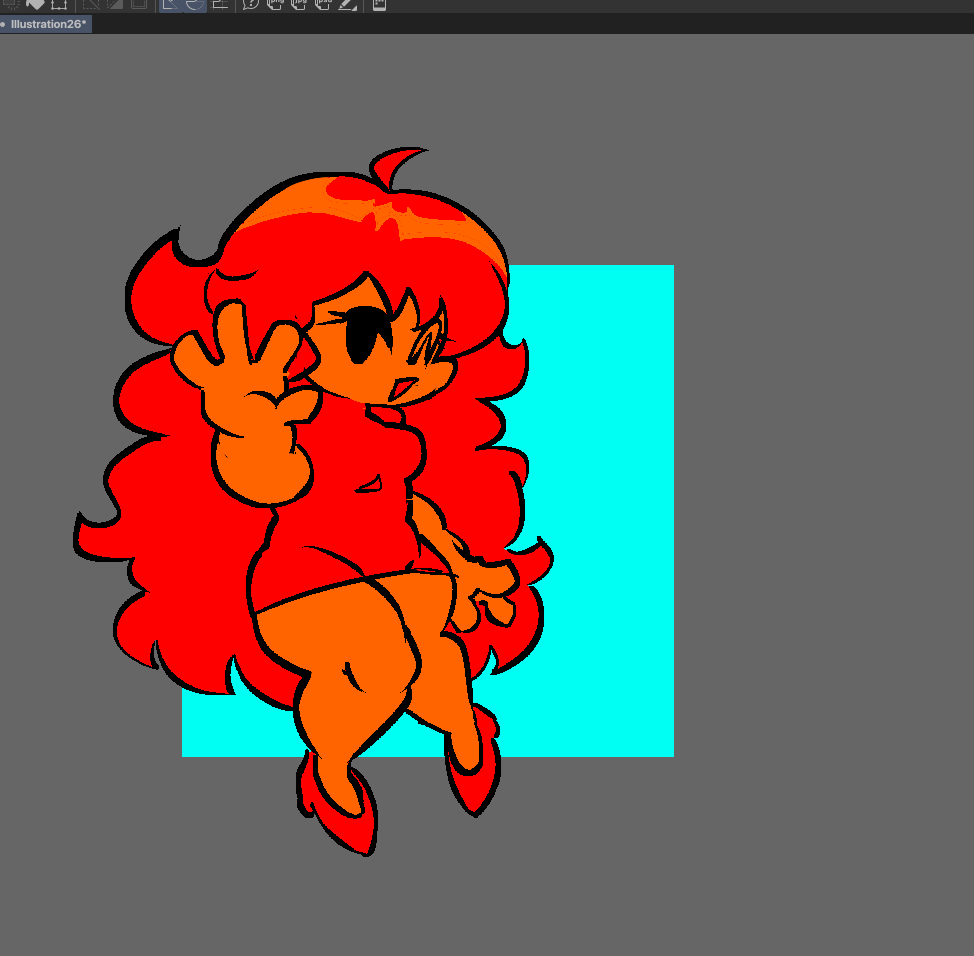
Task: Export image using the jpg icon
Action: pyautogui.click(x=299, y=4)
